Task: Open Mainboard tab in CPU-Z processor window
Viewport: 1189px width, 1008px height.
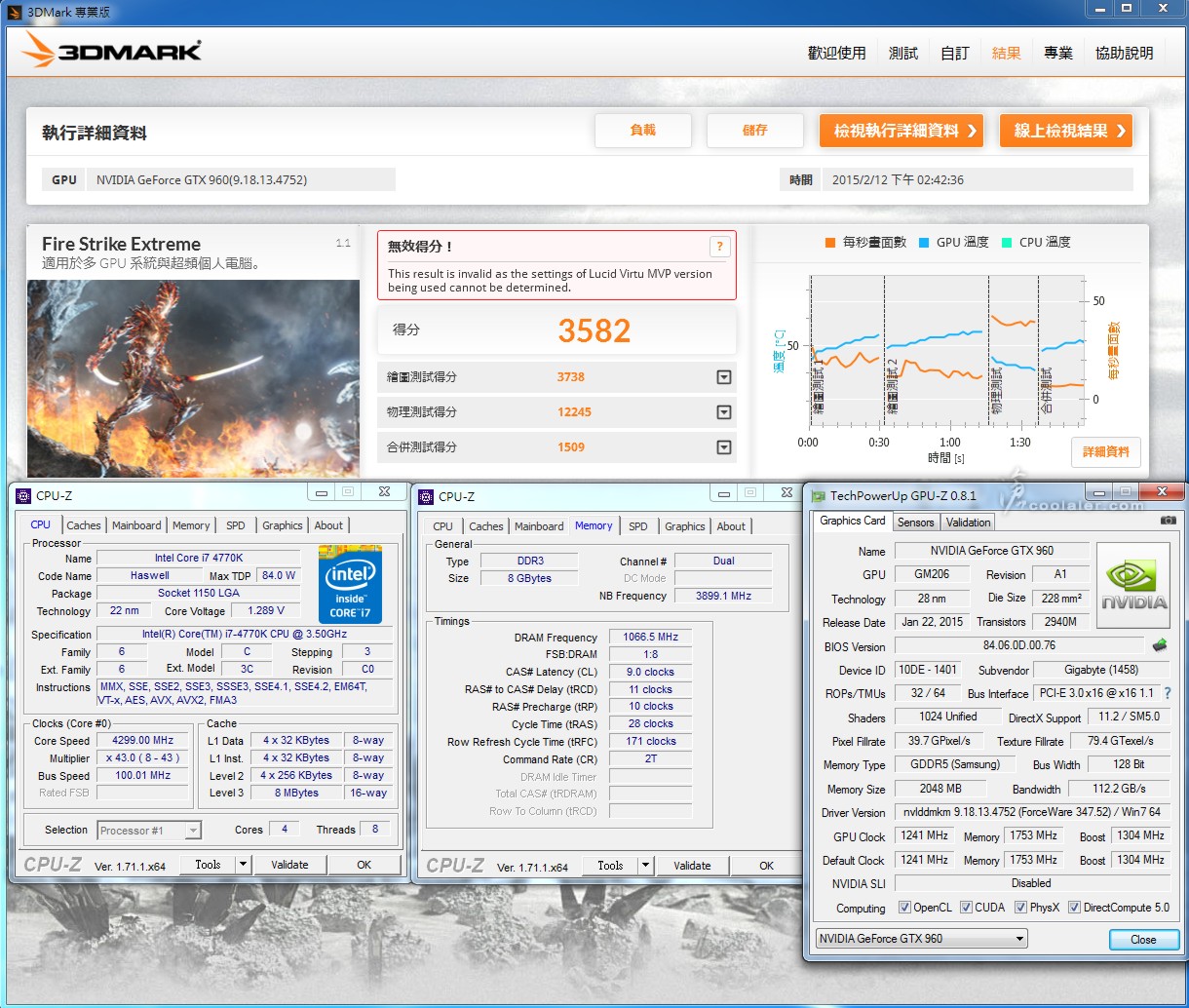Action: coord(136,525)
